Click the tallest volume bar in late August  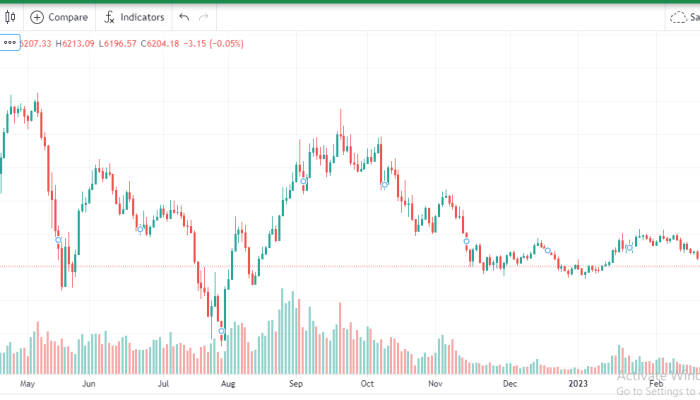click(282, 331)
